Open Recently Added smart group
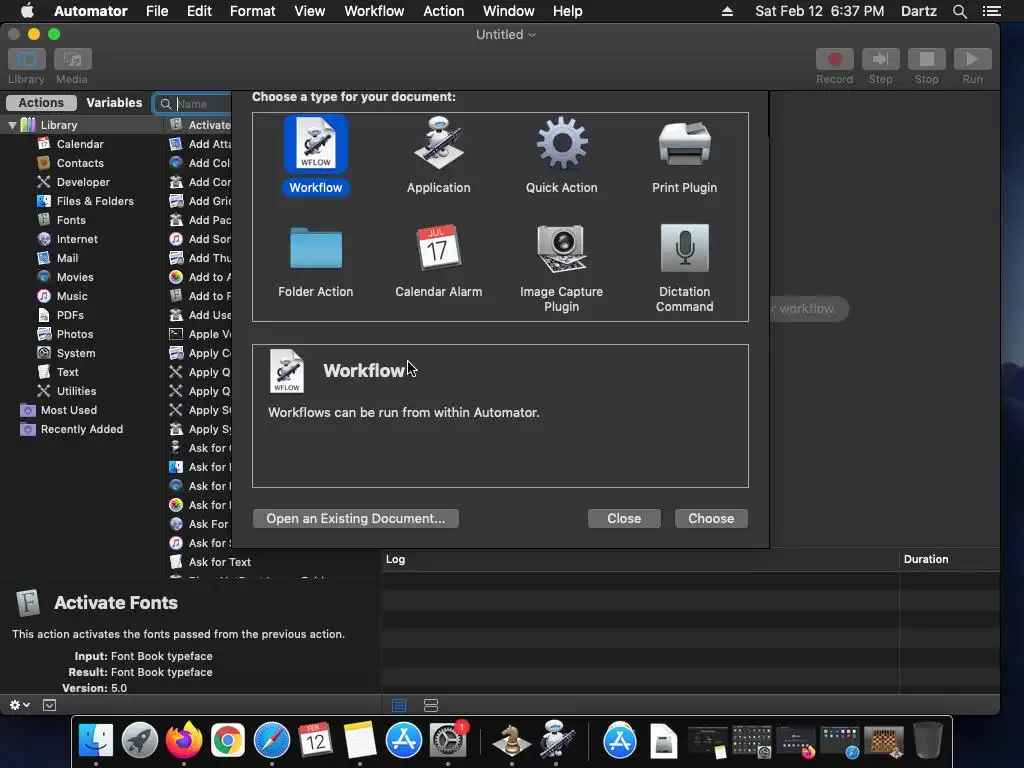 pyautogui.click(x=82, y=428)
